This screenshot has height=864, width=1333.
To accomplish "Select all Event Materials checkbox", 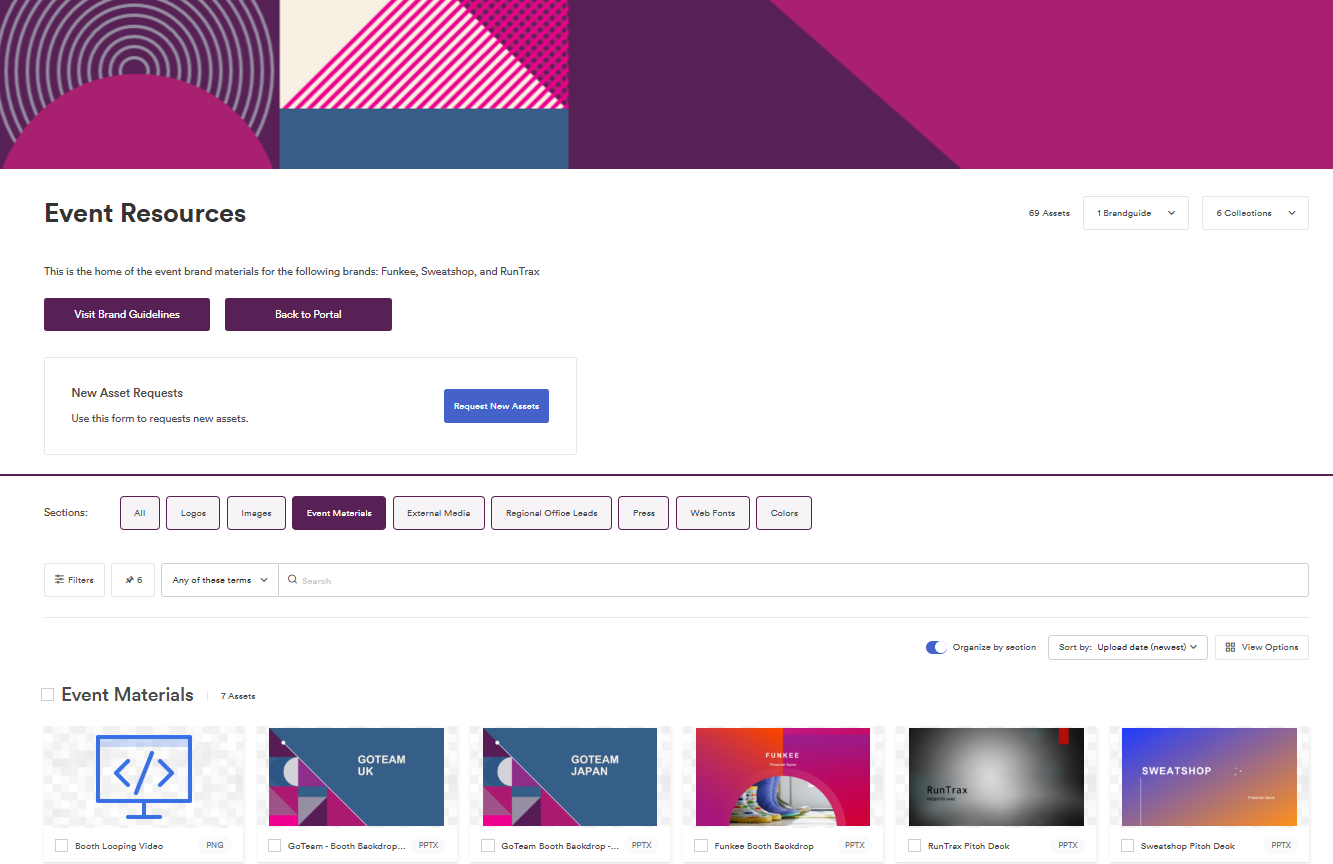I will 48,695.
